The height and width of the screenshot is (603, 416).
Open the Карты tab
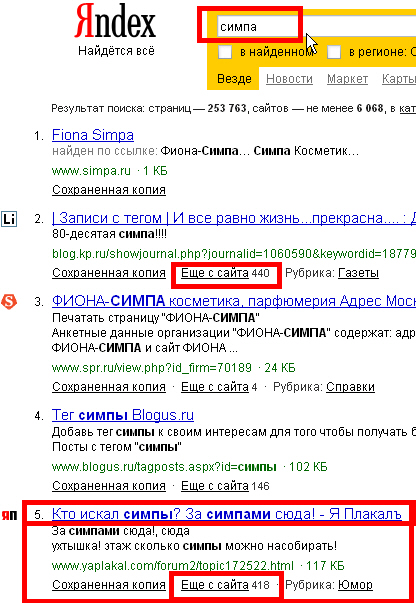[x=399, y=78]
